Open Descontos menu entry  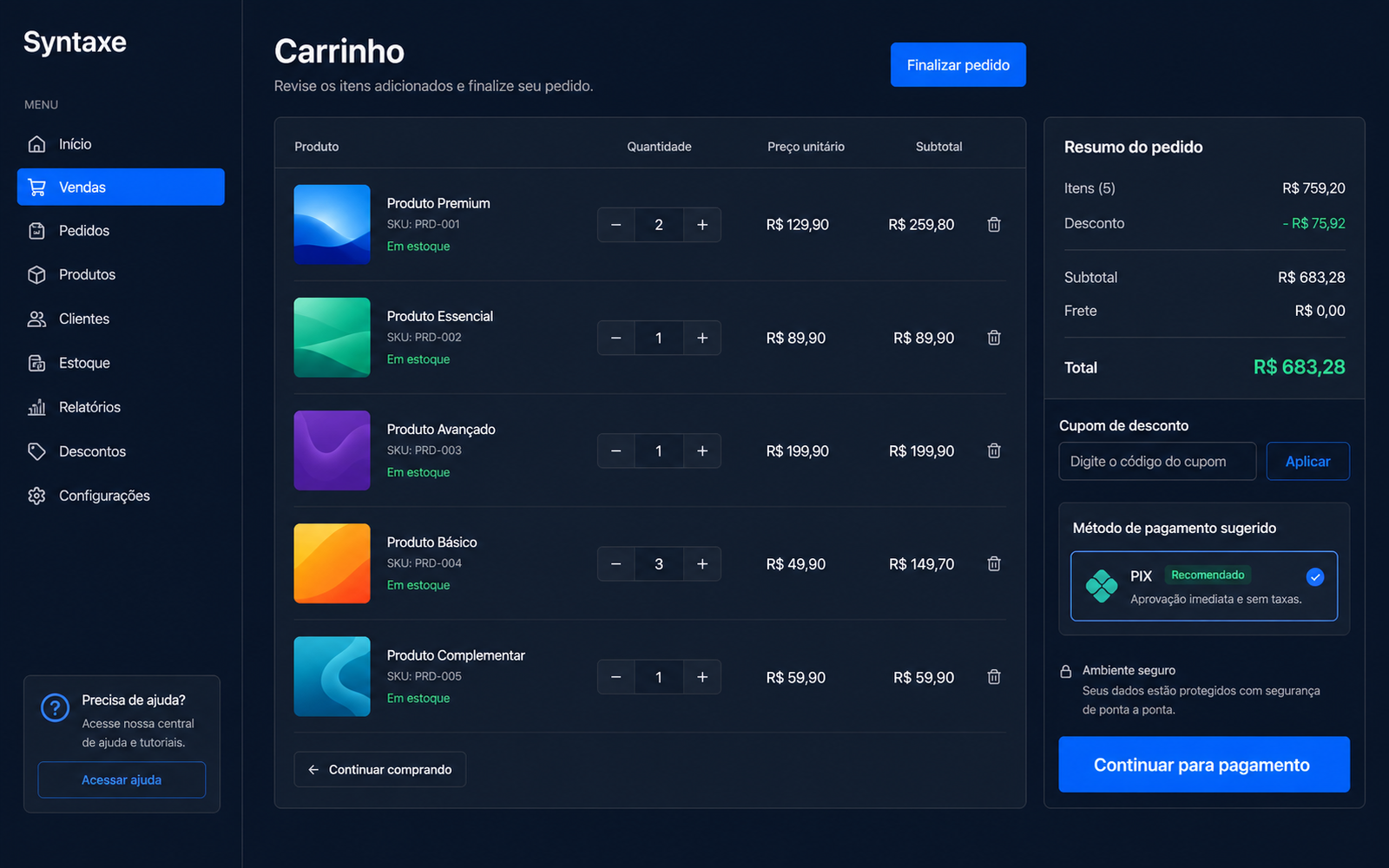tap(121, 451)
